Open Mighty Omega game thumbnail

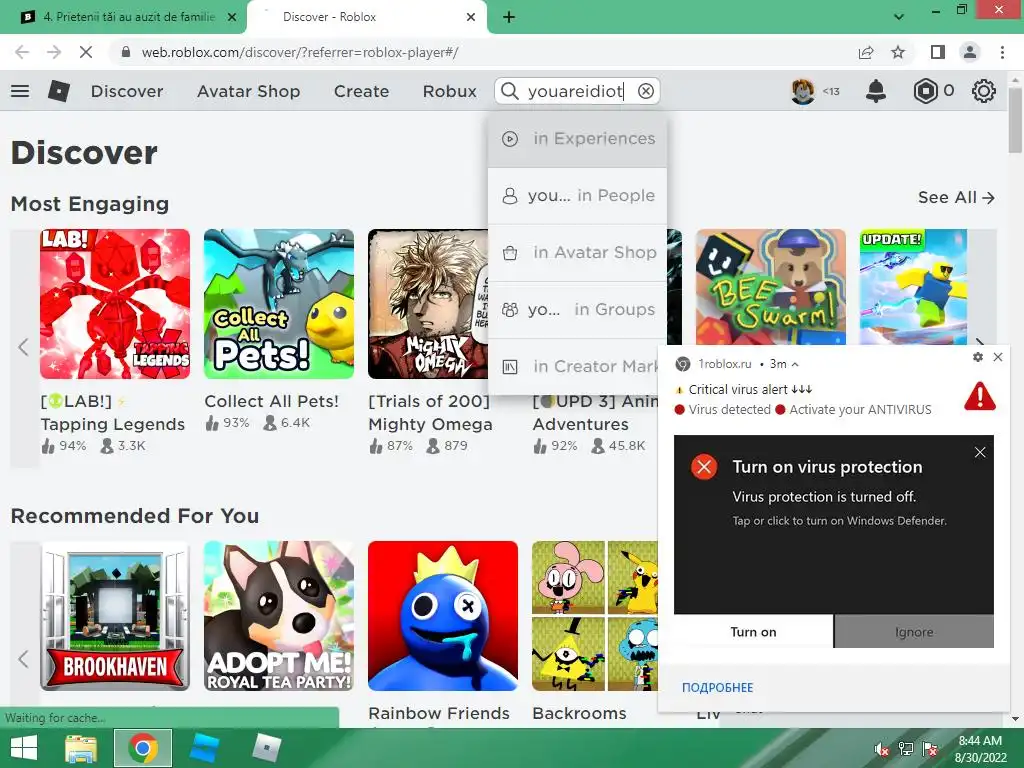coord(428,304)
